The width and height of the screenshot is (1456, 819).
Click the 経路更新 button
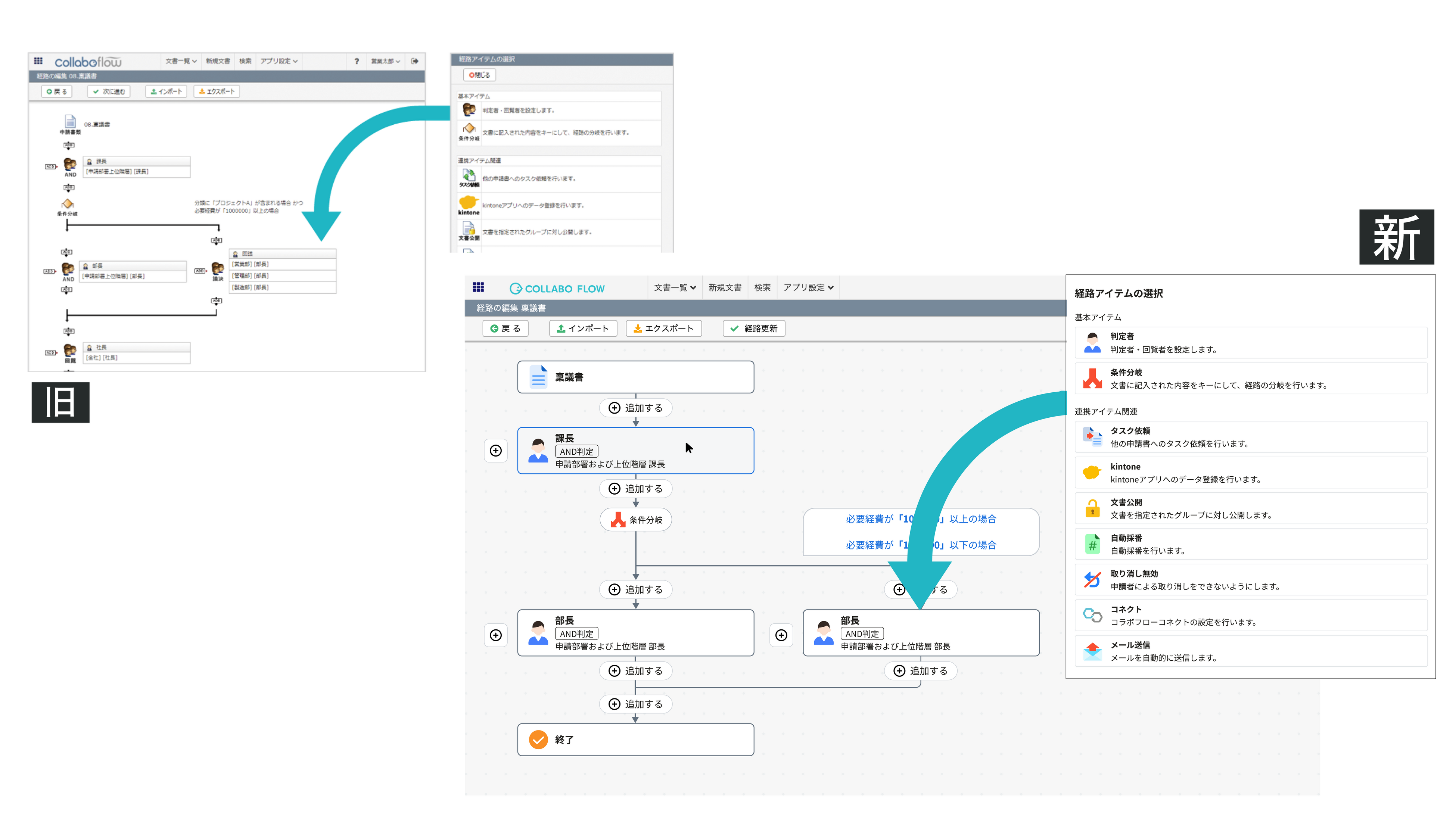click(x=753, y=328)
